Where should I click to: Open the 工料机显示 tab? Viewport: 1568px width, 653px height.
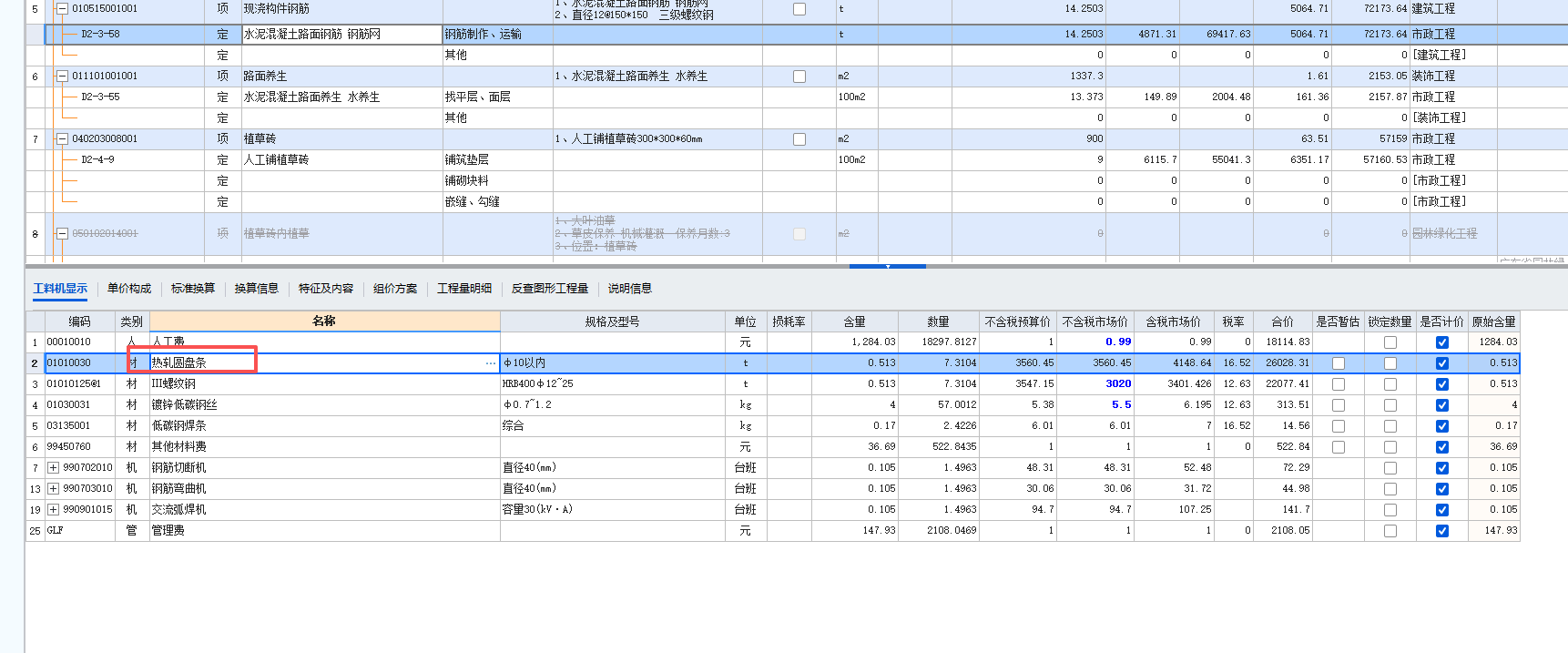60,289
